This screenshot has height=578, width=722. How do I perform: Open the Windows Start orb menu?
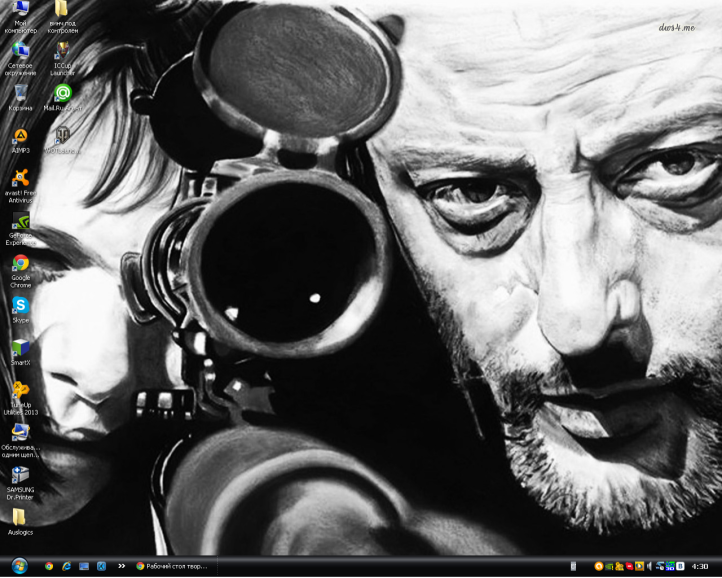coord(20,566)
